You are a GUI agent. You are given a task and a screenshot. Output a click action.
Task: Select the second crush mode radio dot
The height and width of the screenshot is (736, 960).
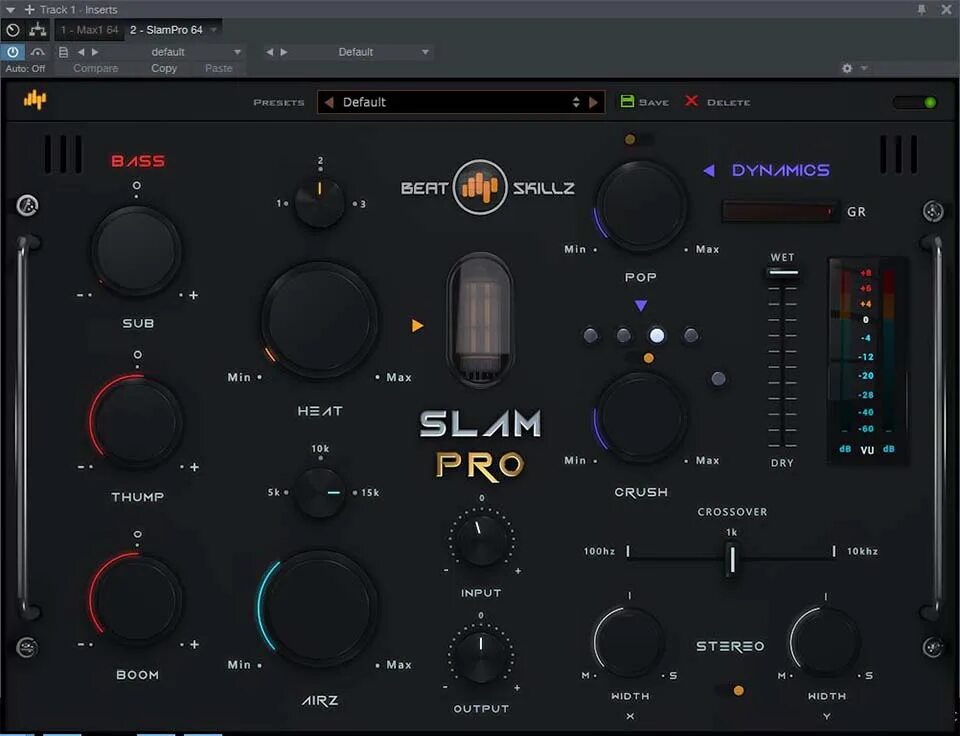pos(623,335)
